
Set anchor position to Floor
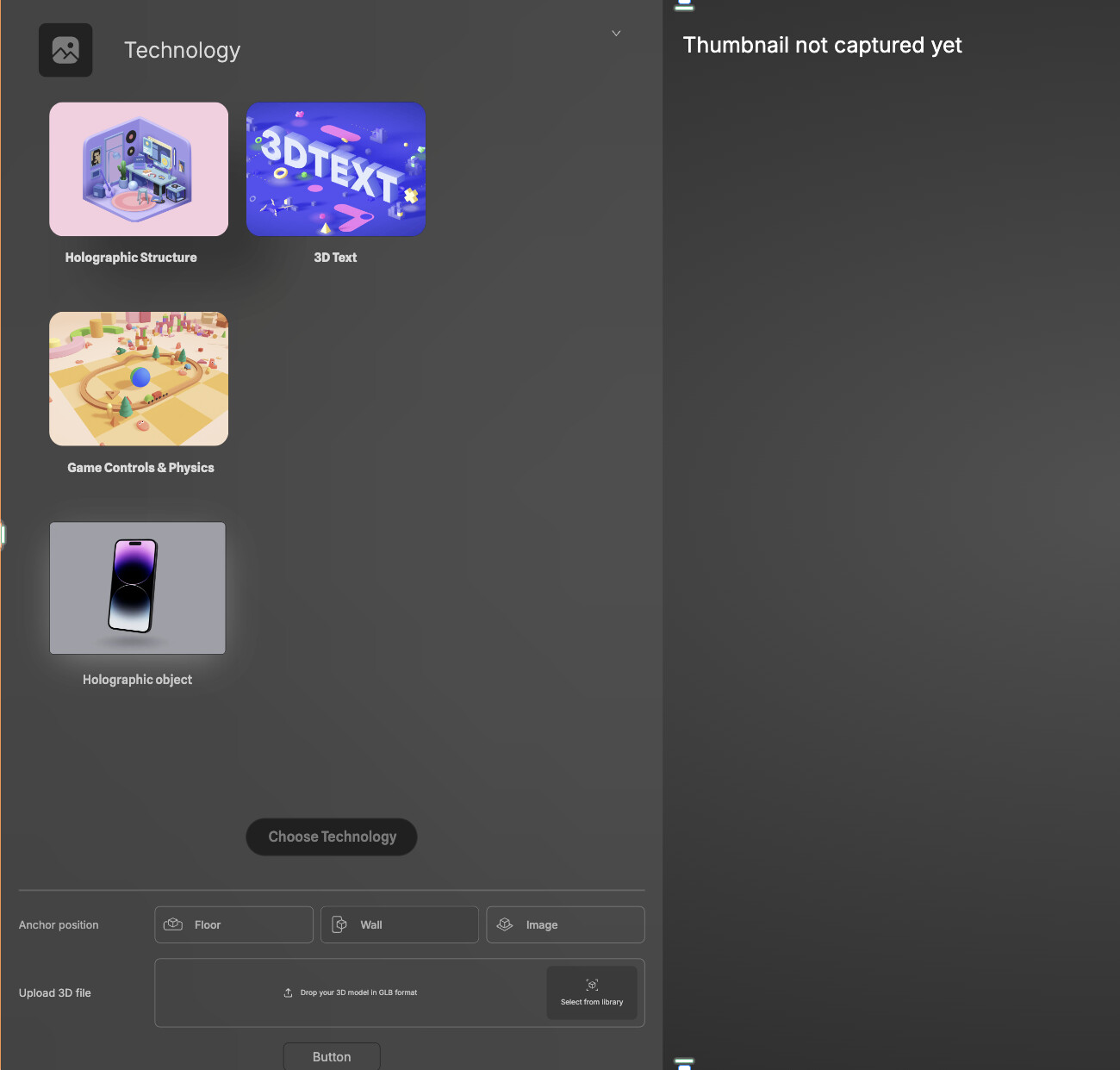click(233, 924)
